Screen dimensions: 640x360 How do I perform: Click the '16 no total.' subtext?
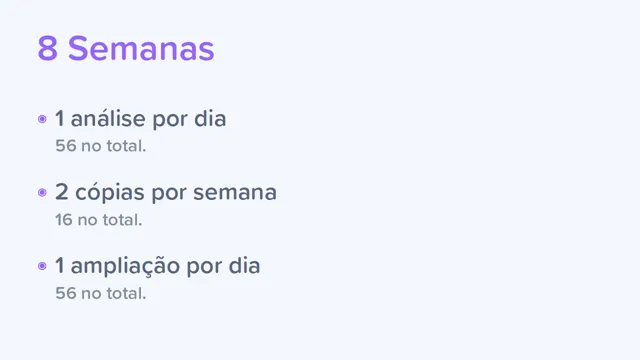pos(98,220)
